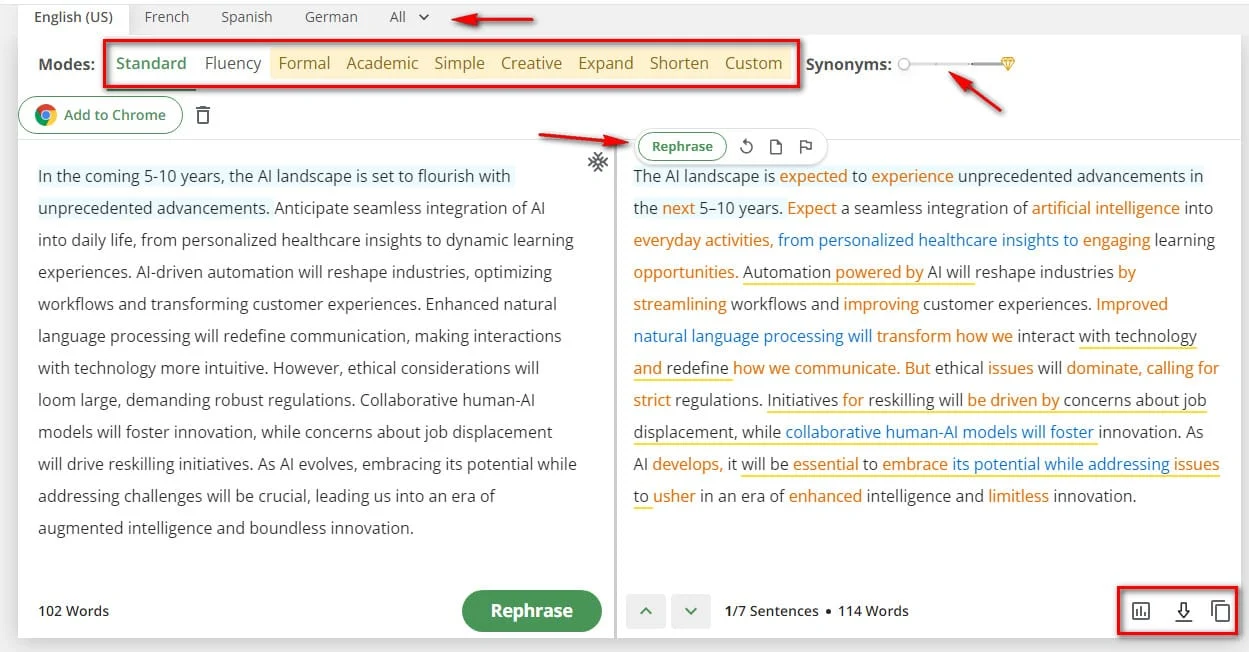
Task: Go to next sentence with down chevron
Action: click(x=690, y=611)
